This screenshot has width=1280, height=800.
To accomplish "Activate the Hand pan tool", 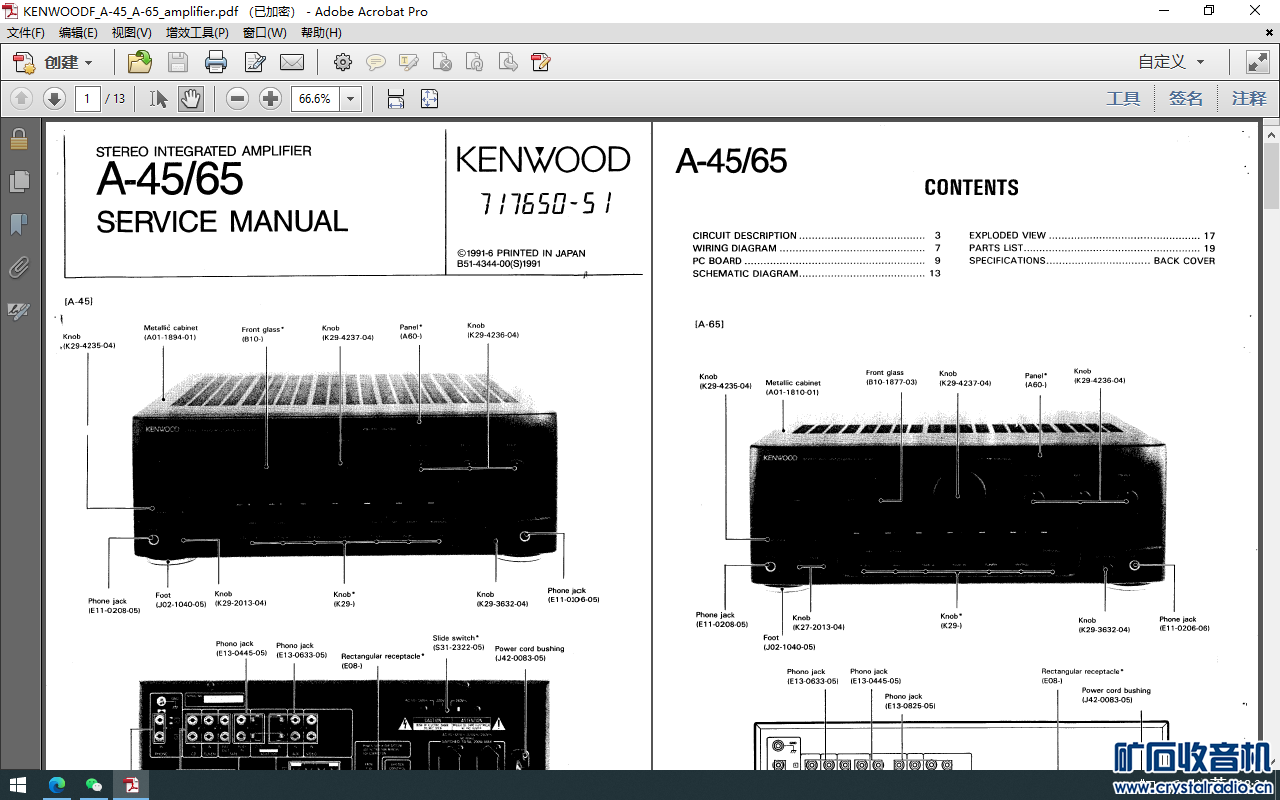I will pyautogui.click(x=191, y=98).
